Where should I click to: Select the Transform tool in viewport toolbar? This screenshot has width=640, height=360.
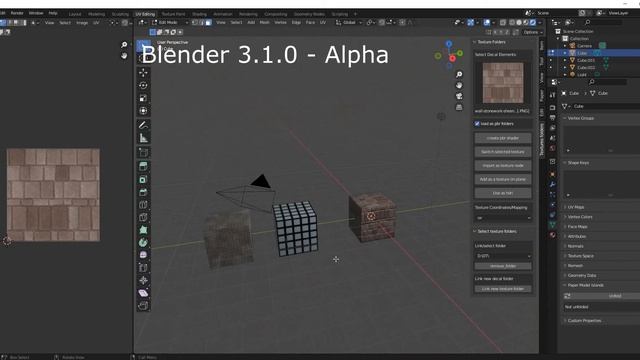(143, 111)
